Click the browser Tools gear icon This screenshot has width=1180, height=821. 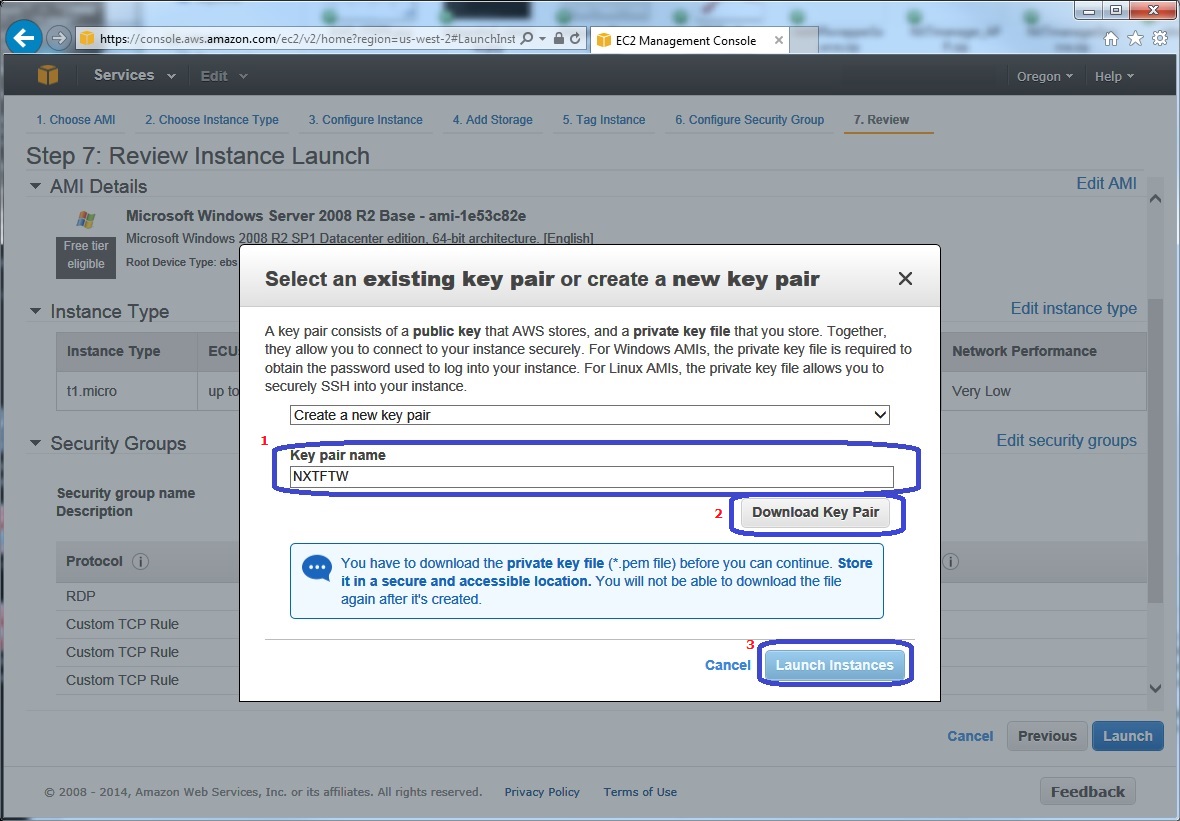click(1160, 38)
